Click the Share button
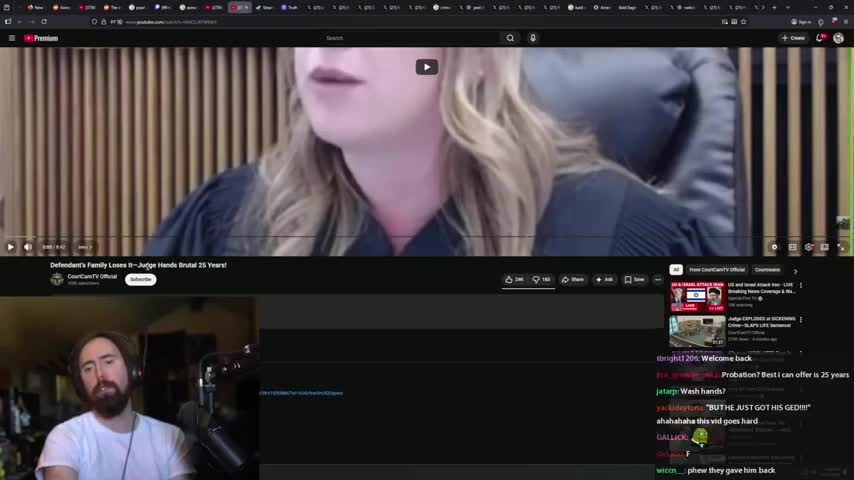 click(x=572, y=280)
